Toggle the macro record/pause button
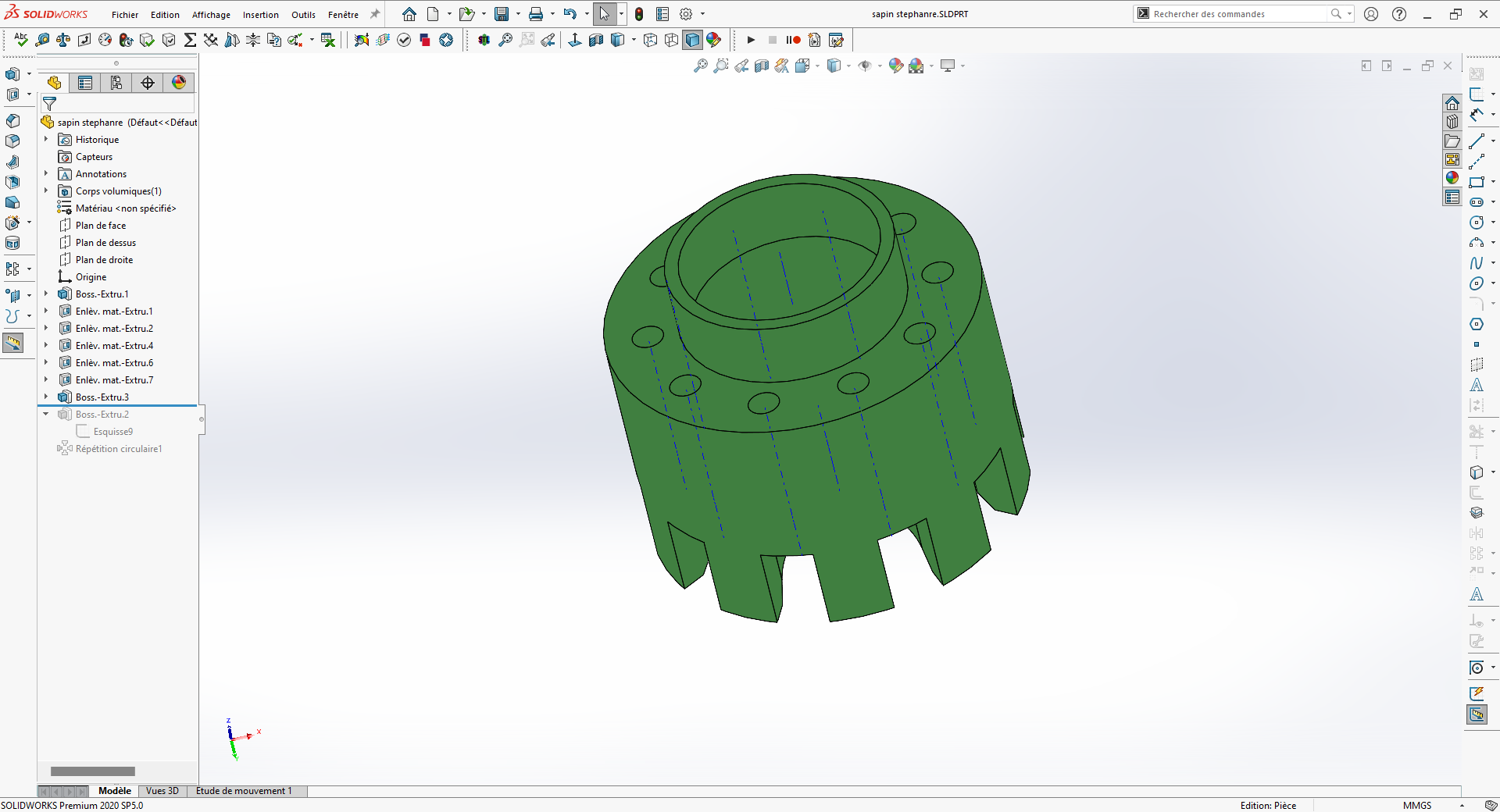Image resolution: width=1500 pixels, height=812 pixels. pyautogui.click(x=793, y=40)
